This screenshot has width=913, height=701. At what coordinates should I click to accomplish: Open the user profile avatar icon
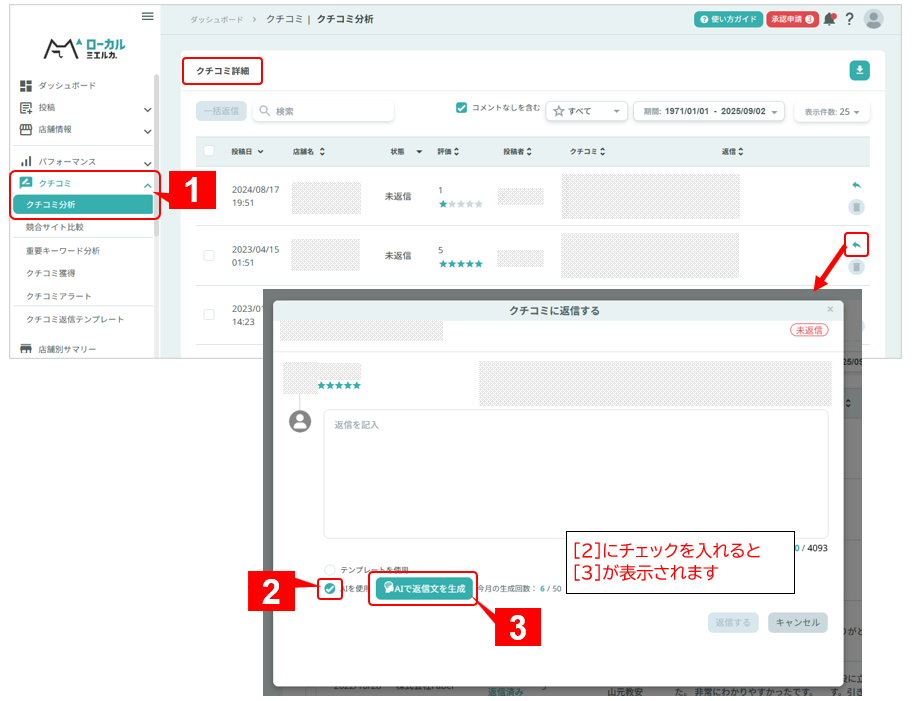(x=873, y=19)
